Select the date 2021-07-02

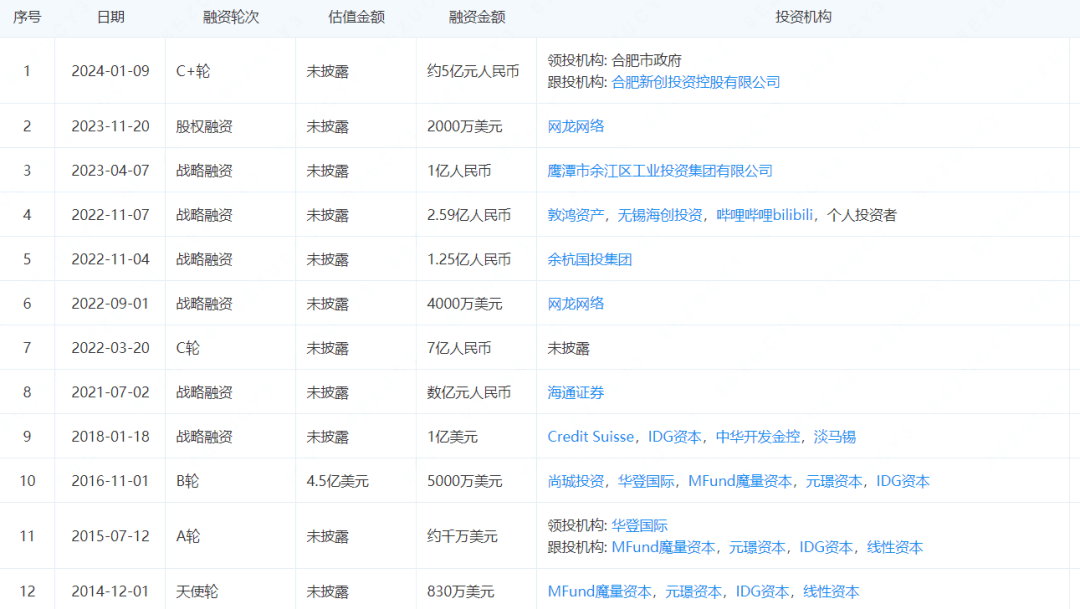tap(110, 392)
